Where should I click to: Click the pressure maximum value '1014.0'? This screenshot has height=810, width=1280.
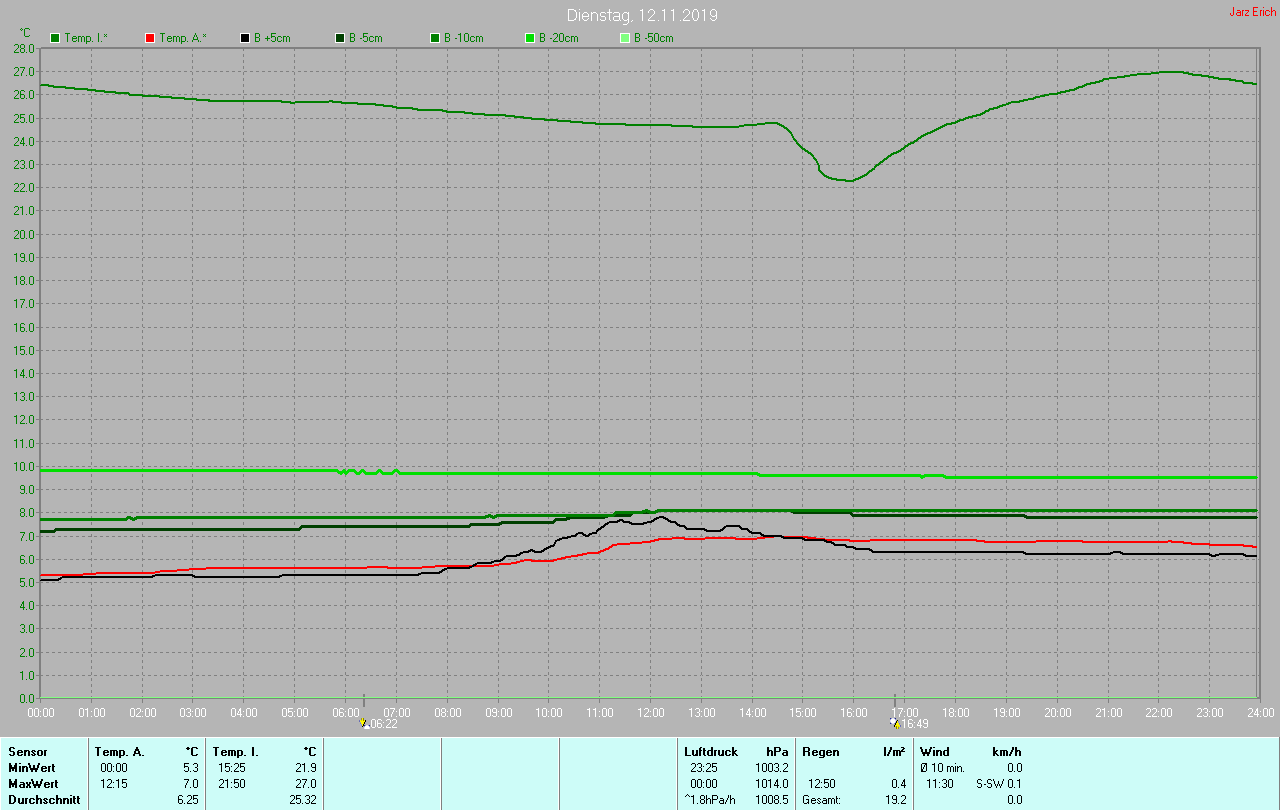[772, 783]
